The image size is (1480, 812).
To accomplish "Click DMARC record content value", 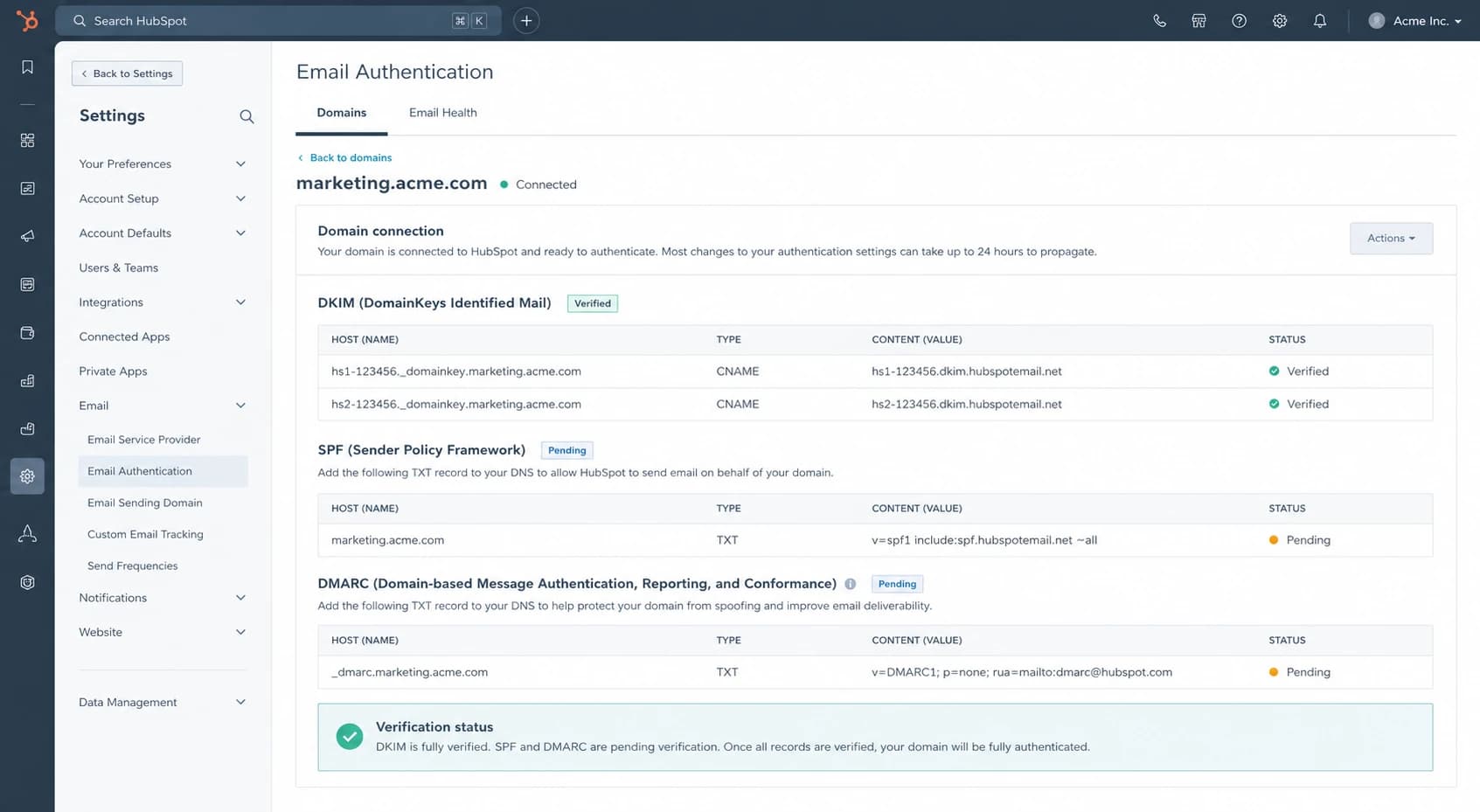I will tap(1022, 672).
